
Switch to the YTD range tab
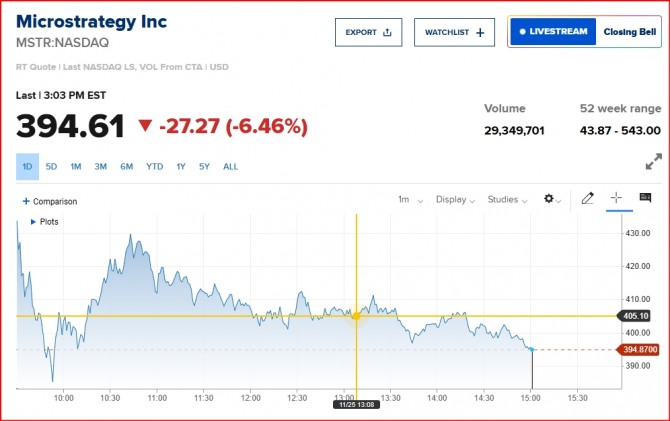tap(154, 166)
